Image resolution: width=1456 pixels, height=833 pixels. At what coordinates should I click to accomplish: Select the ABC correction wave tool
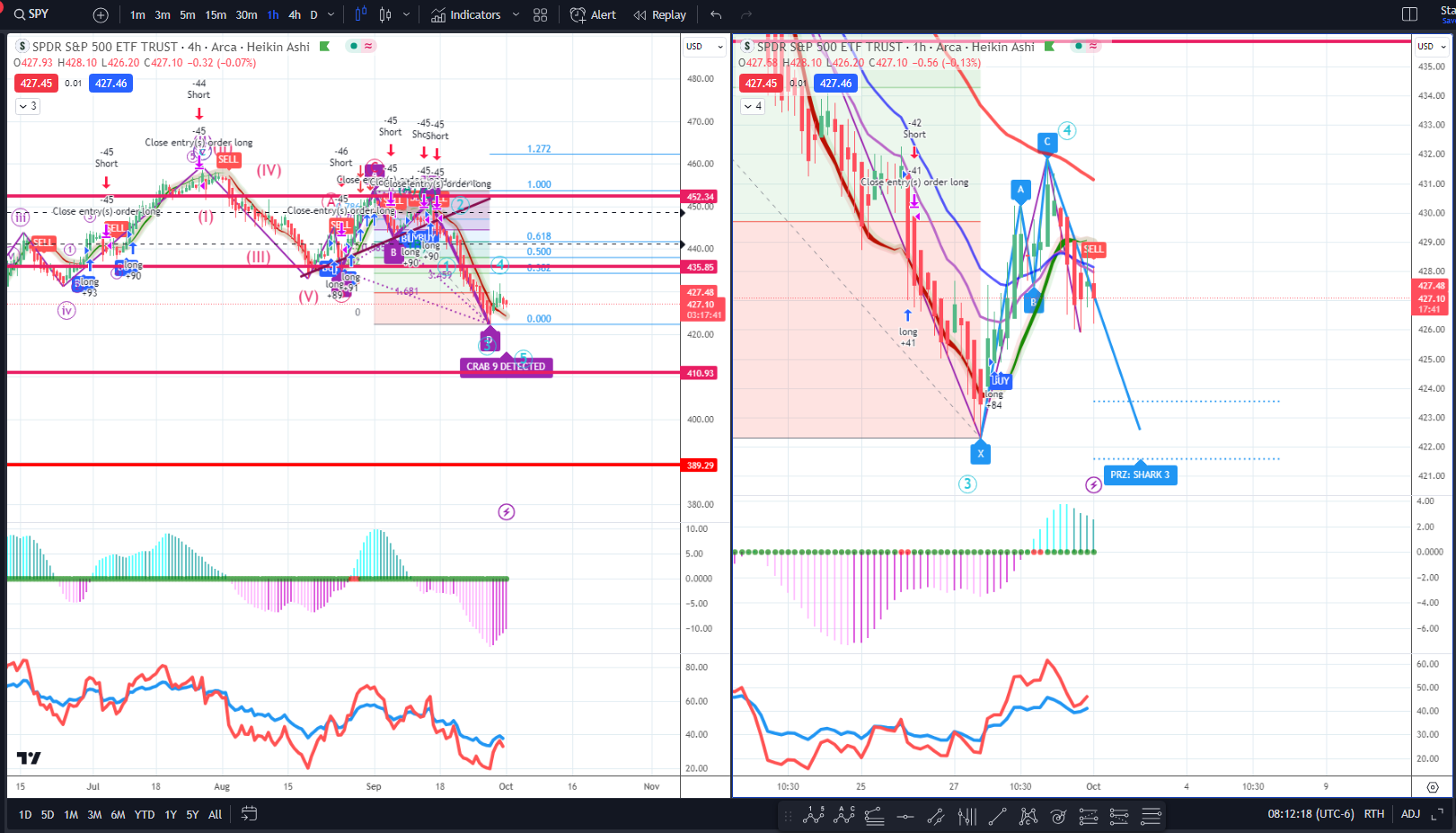(x=844, y=816)
